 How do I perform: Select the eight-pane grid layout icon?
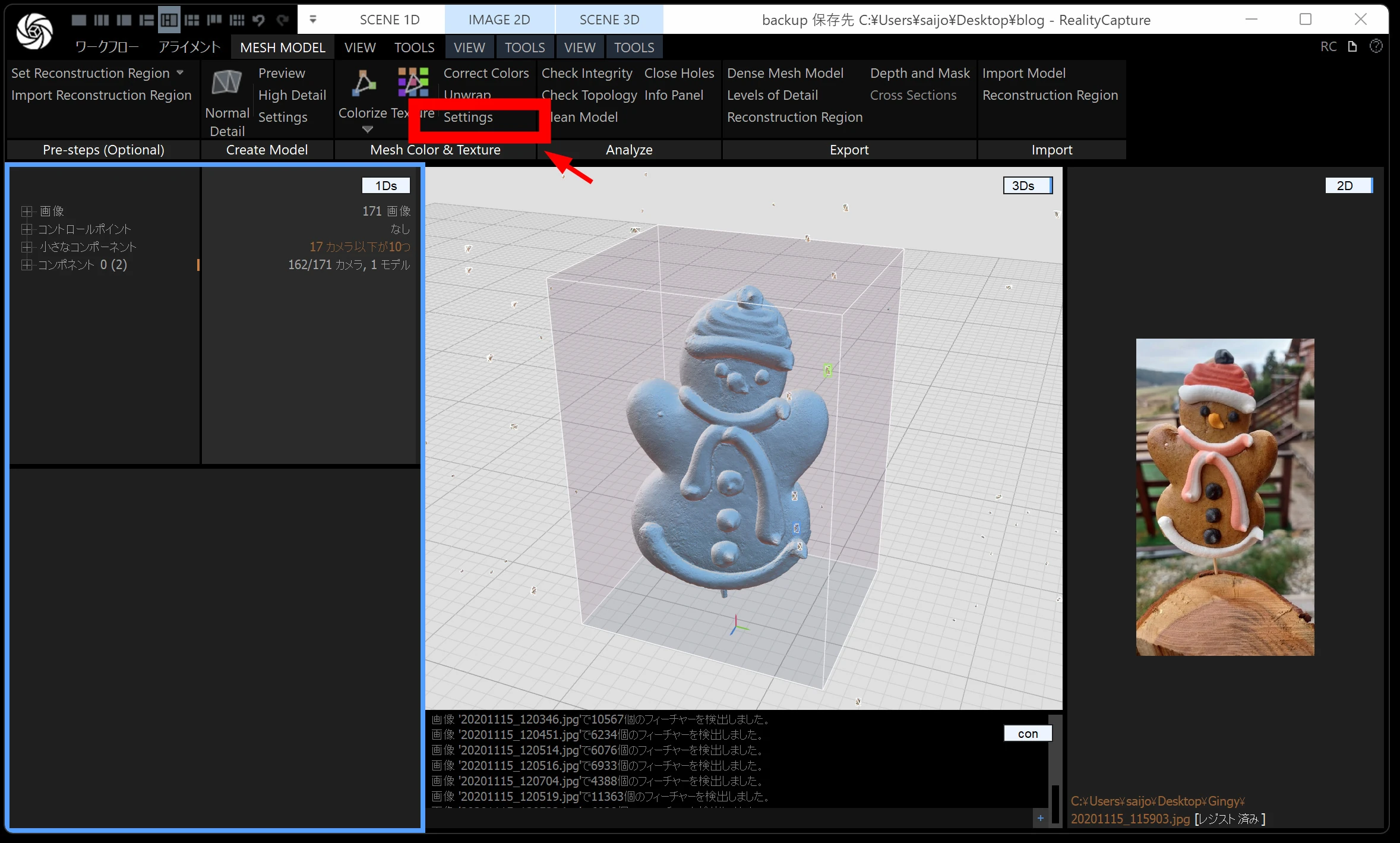point(236,20)
